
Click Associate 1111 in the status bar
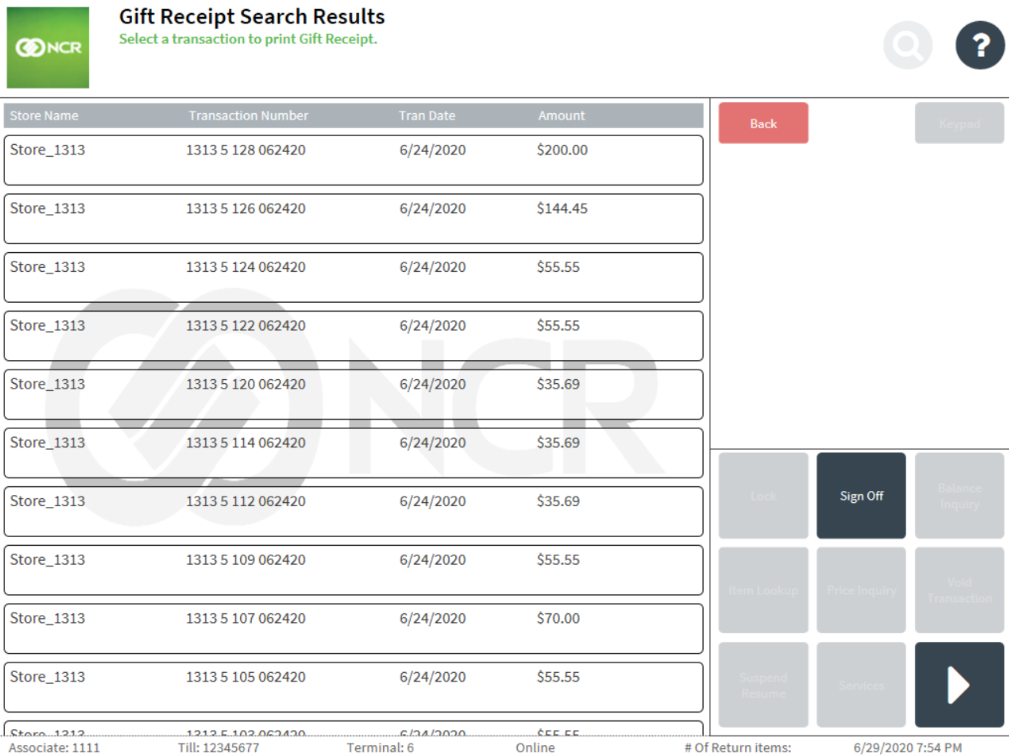54,747
